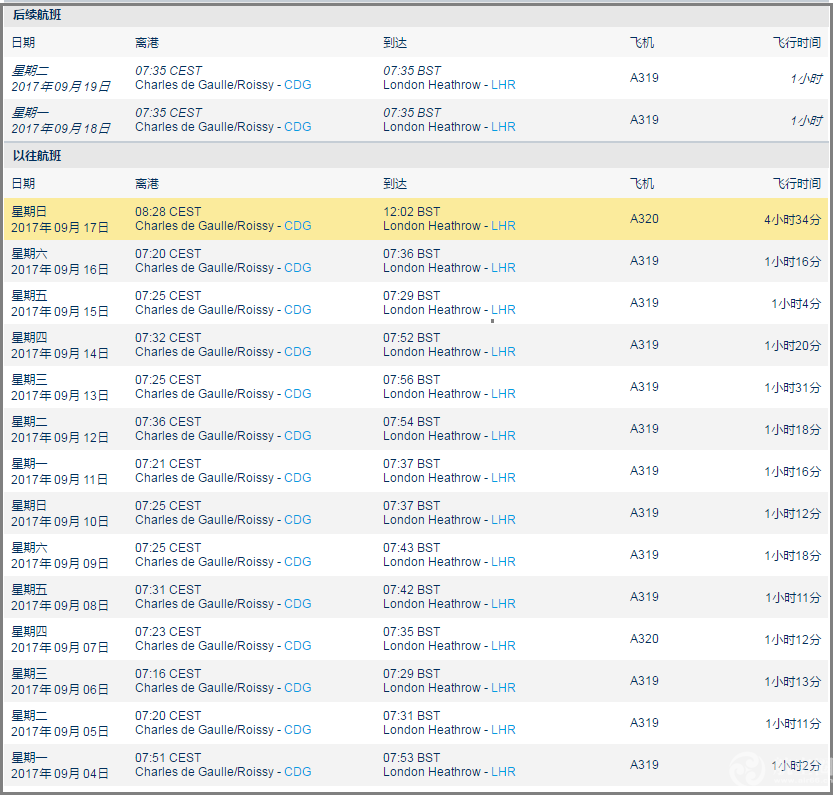The height and width of the screenshot is (796, 834).
Task: Open CDG link in 06 Sept row
Action: (x=297, y=688)
